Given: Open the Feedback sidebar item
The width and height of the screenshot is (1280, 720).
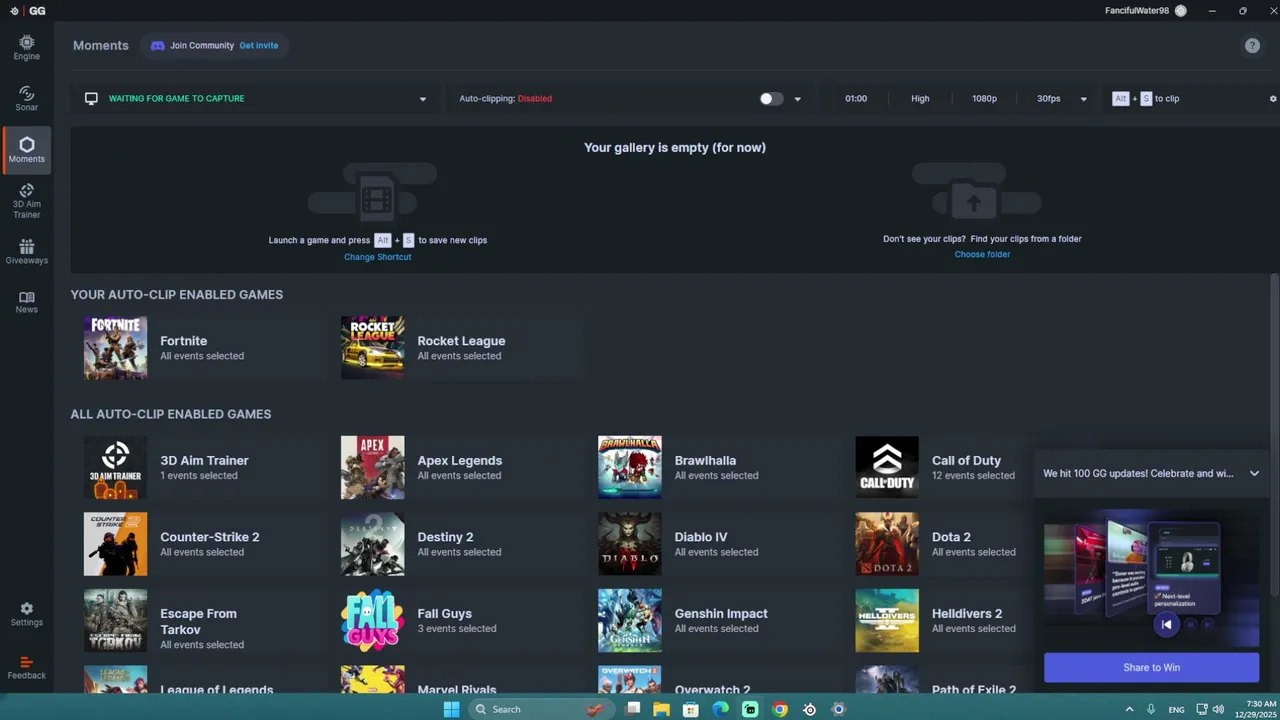Looking at the screenshot, I should click(x=26, y=668).
